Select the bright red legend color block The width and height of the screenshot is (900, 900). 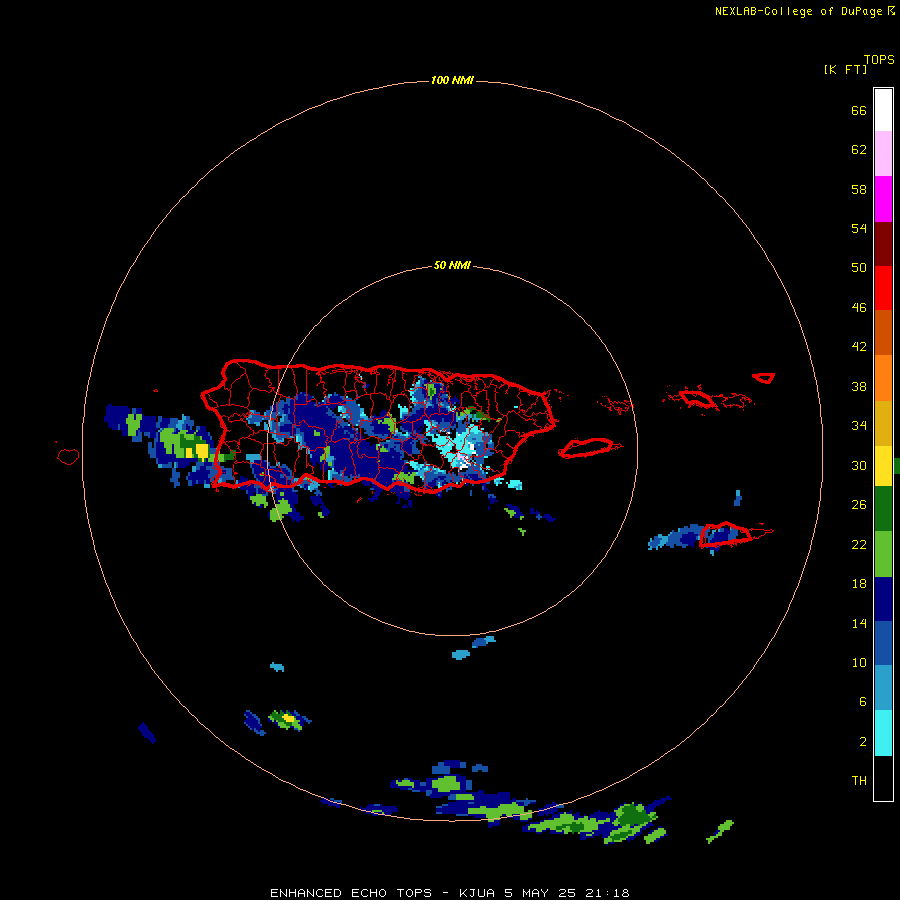click(883, 288)
